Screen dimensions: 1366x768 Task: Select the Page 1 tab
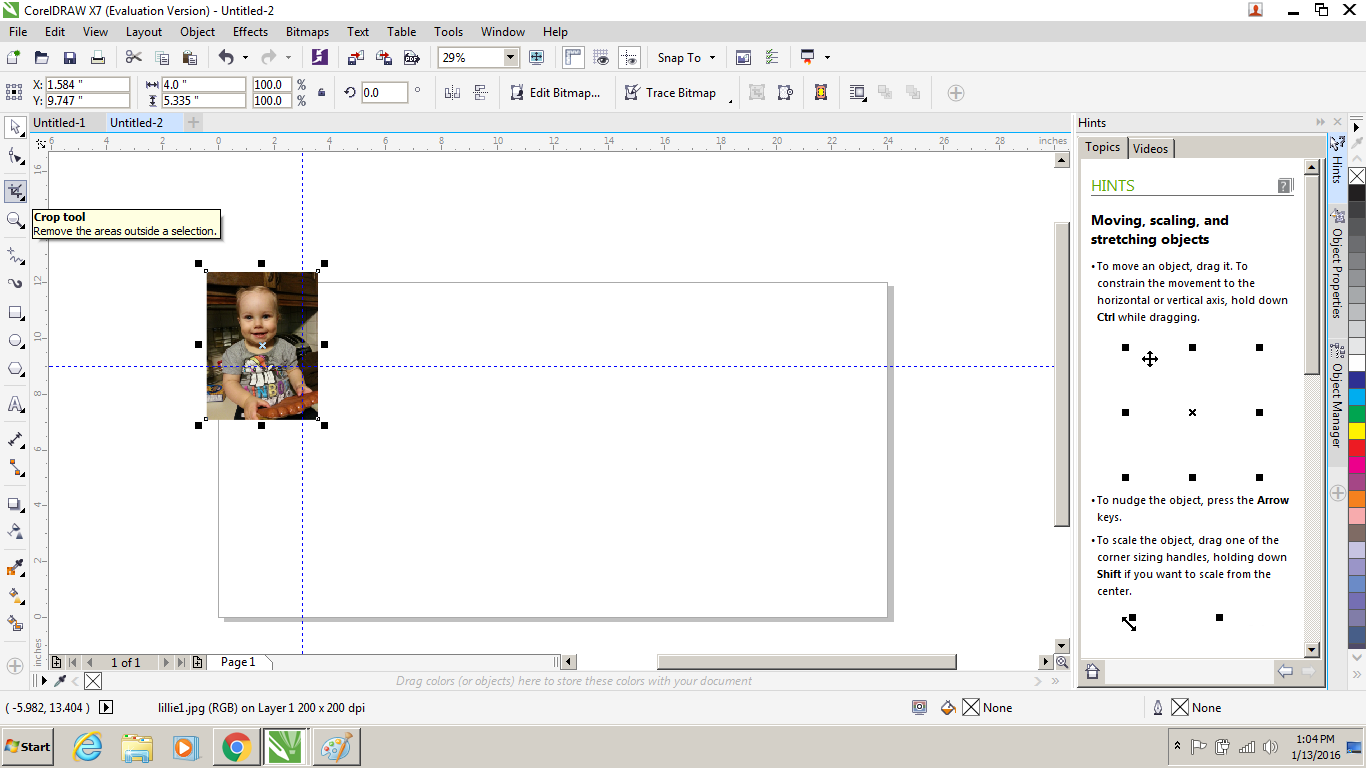(x=238, y=662)
